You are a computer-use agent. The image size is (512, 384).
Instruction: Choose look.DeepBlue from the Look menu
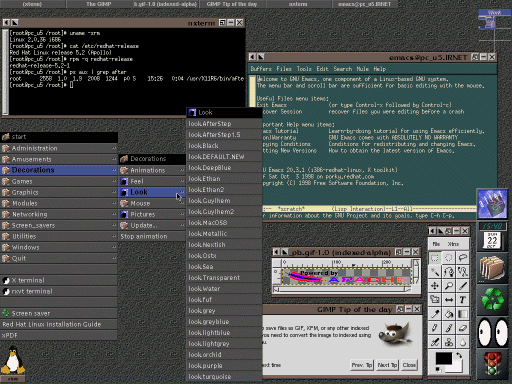[x=224, y=168]
